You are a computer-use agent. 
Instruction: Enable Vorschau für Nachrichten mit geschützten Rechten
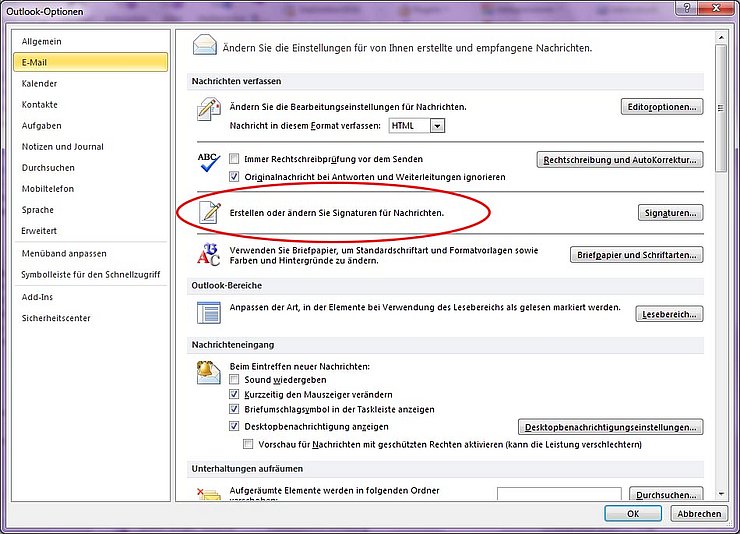[x=248, y=444]
